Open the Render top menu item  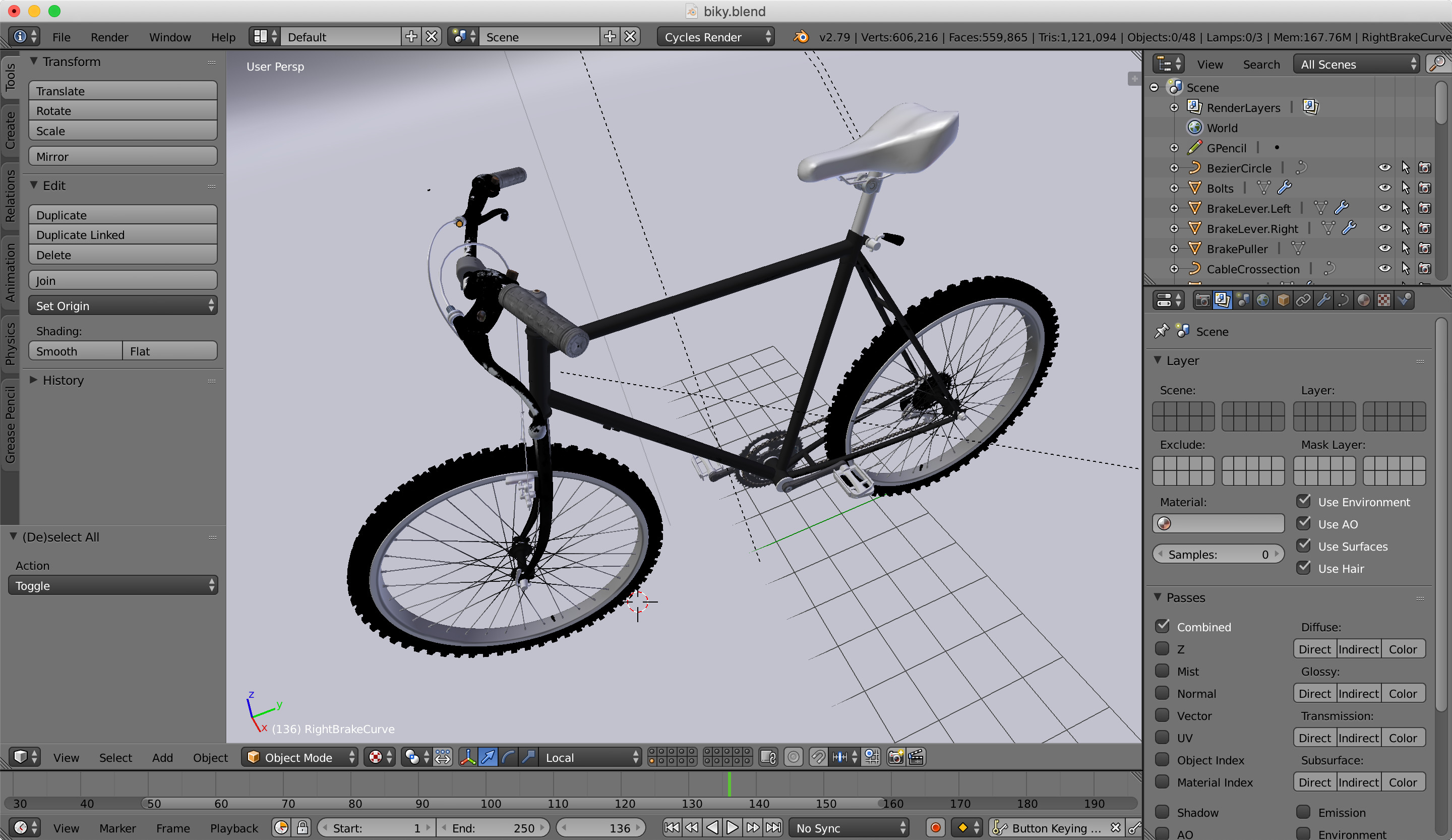[108, 36]
